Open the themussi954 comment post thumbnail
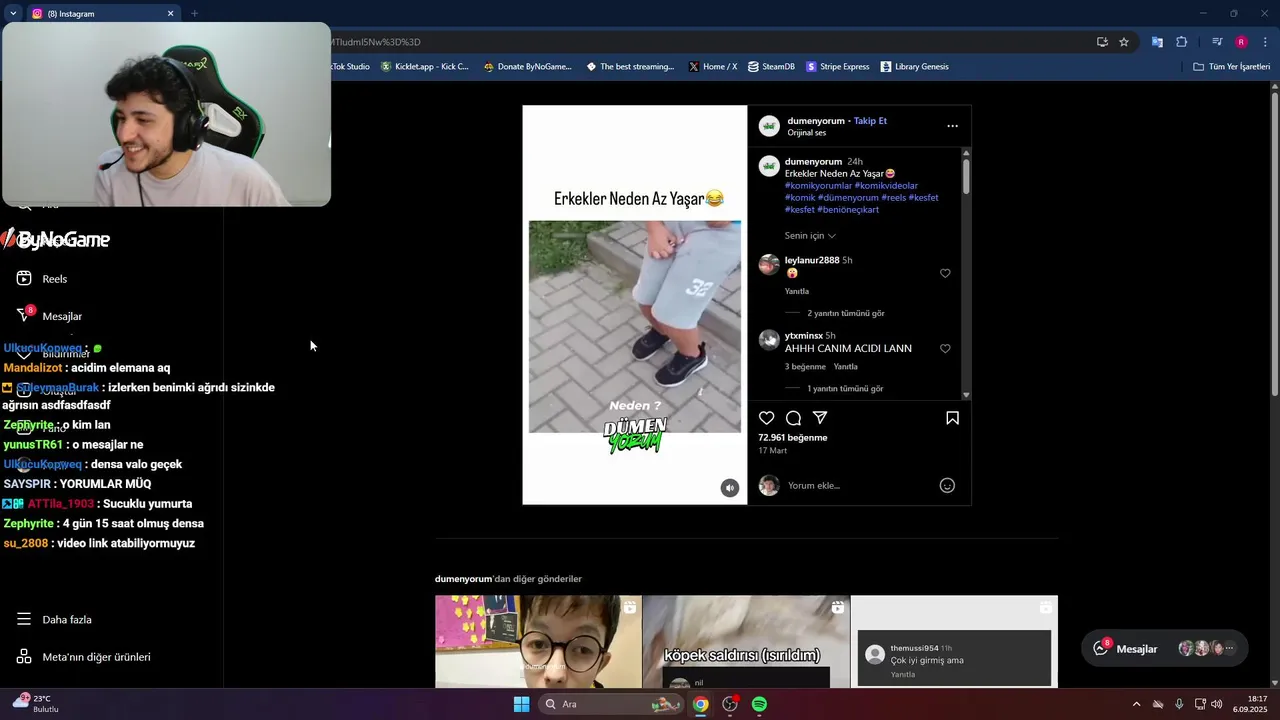This screenshot has width=1280, height=720. (954, 642)
